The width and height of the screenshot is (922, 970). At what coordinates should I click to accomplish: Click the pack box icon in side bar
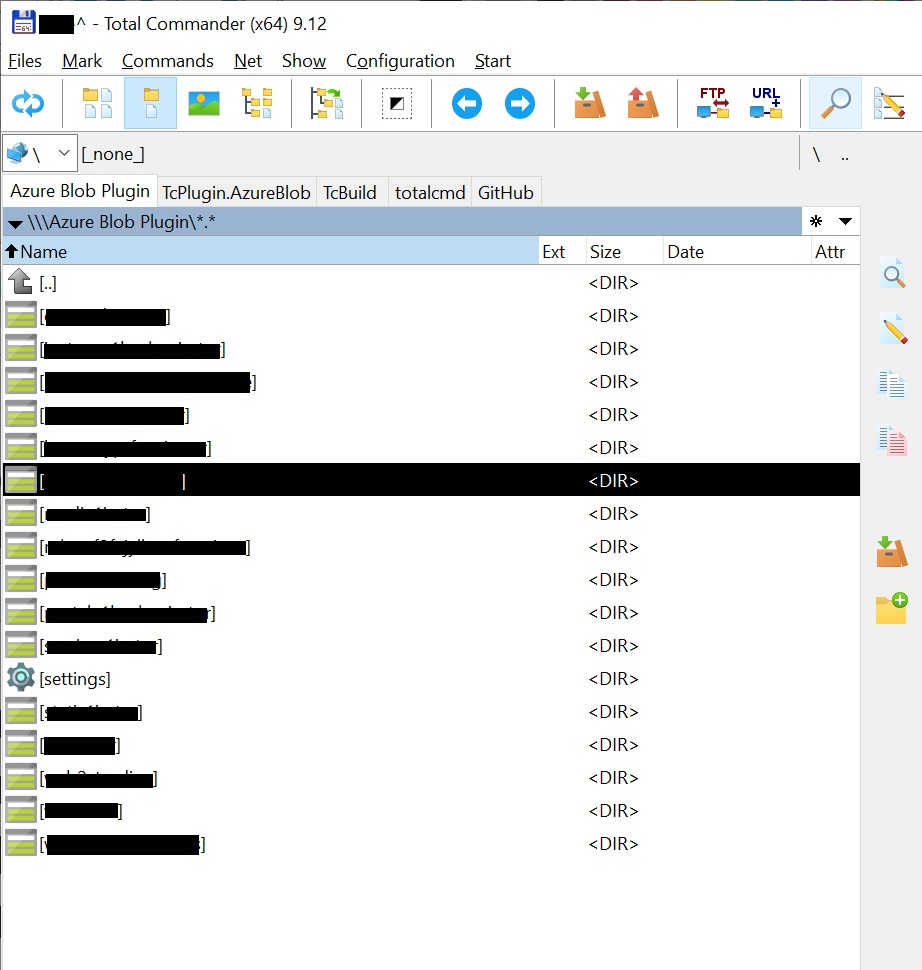point(892,552)
